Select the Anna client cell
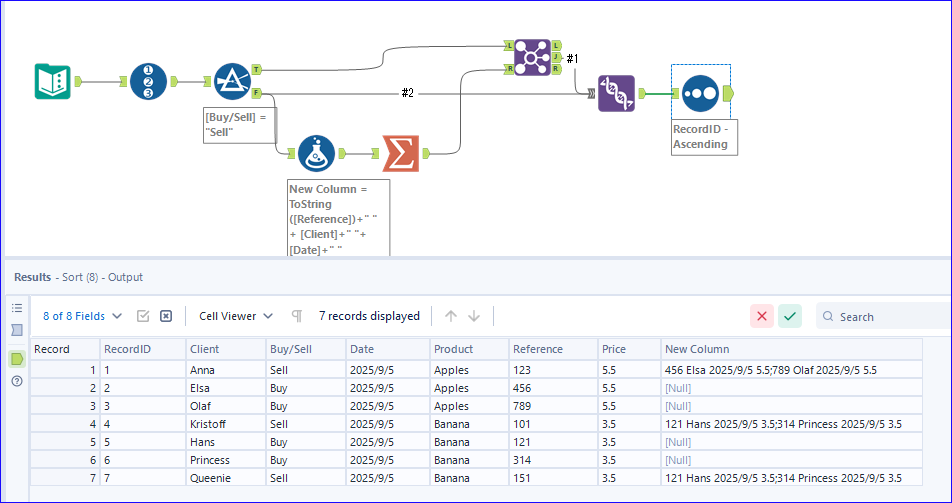The image size is (952, 503). click(x=226, y=370)
